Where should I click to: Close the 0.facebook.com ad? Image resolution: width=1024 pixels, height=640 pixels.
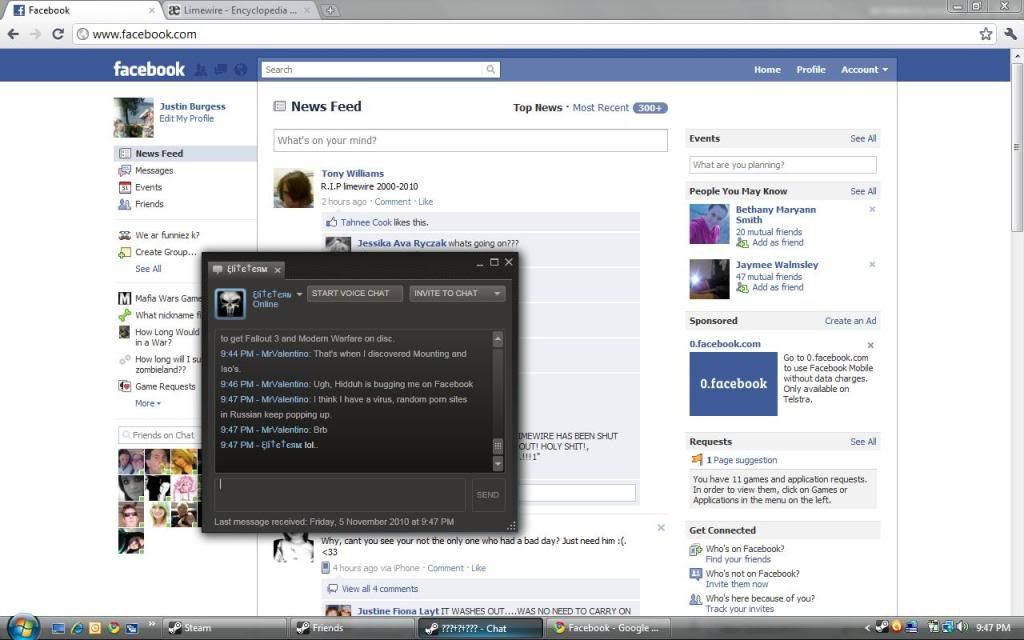(x=871, y=345)
